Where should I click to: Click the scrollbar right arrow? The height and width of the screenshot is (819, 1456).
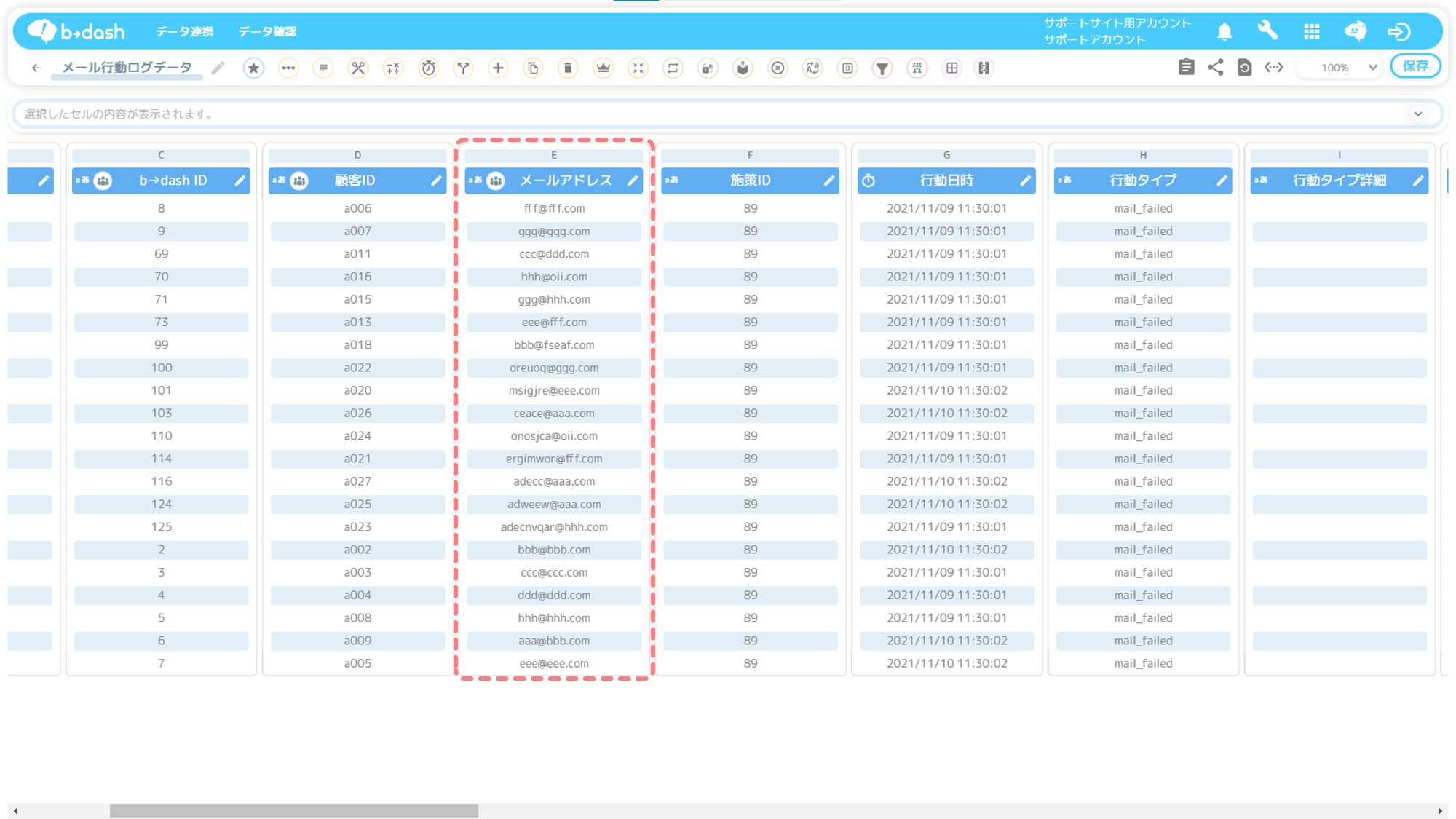click(1440, 811)
